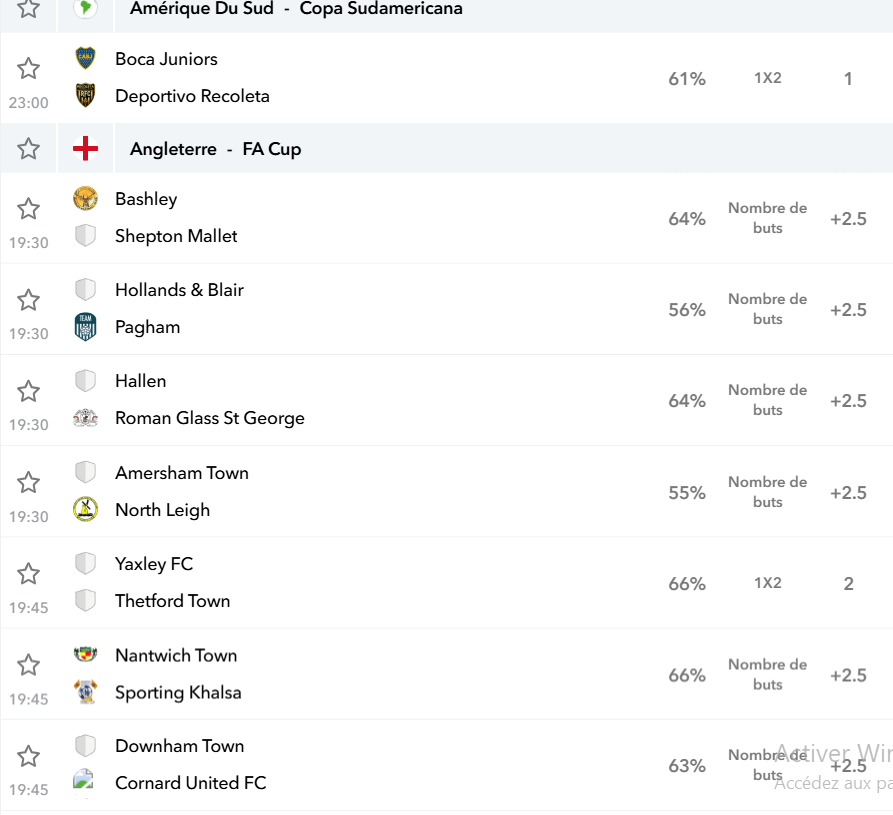Click the Sporting Khalsa team badge
Viewport: 893px width, 815px height.
tap(85, 692)
